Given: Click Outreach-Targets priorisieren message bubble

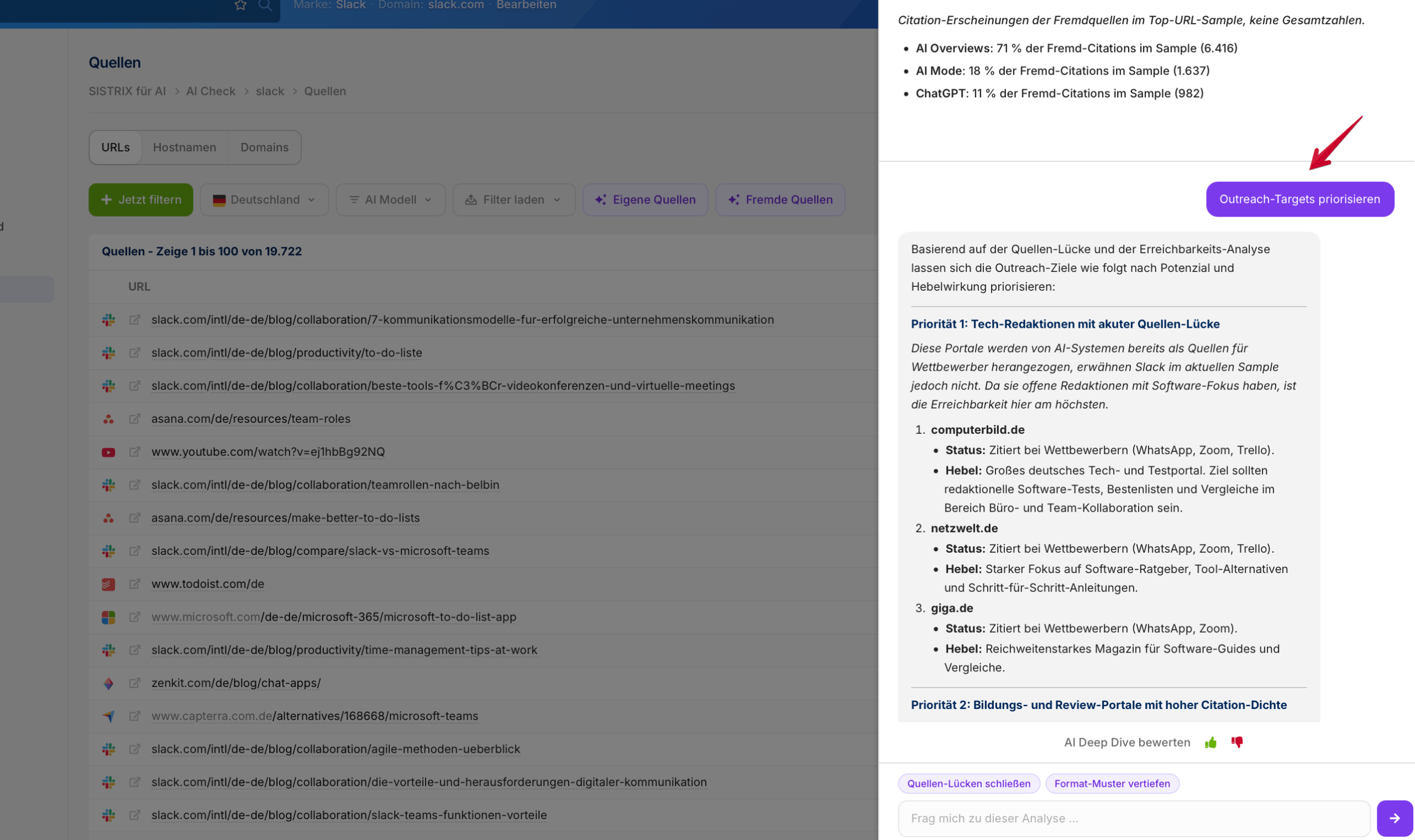Looking at the screenshot, I should click(1300, 200).
